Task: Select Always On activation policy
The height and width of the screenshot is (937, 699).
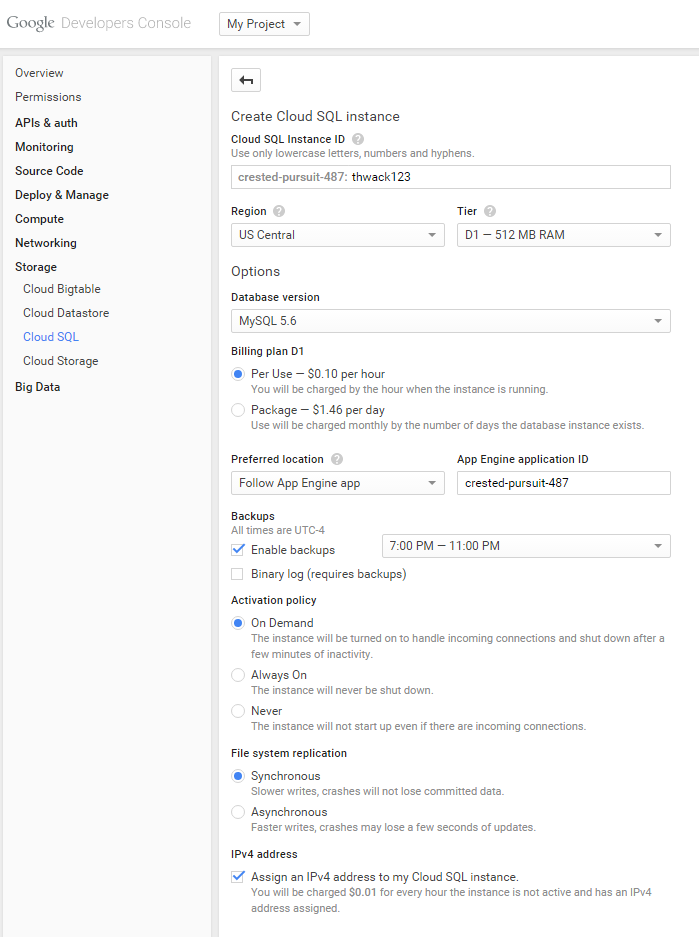Action: 238,675
